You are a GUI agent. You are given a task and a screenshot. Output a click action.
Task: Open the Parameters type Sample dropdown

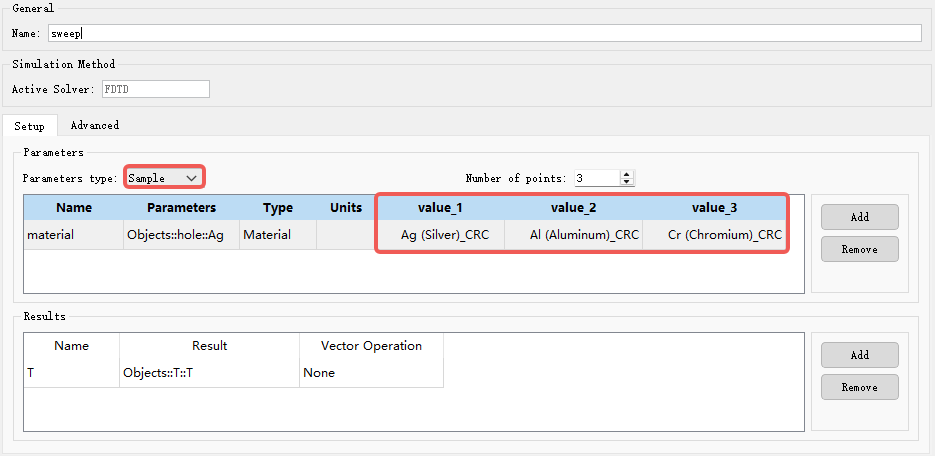tap(164, 178)
